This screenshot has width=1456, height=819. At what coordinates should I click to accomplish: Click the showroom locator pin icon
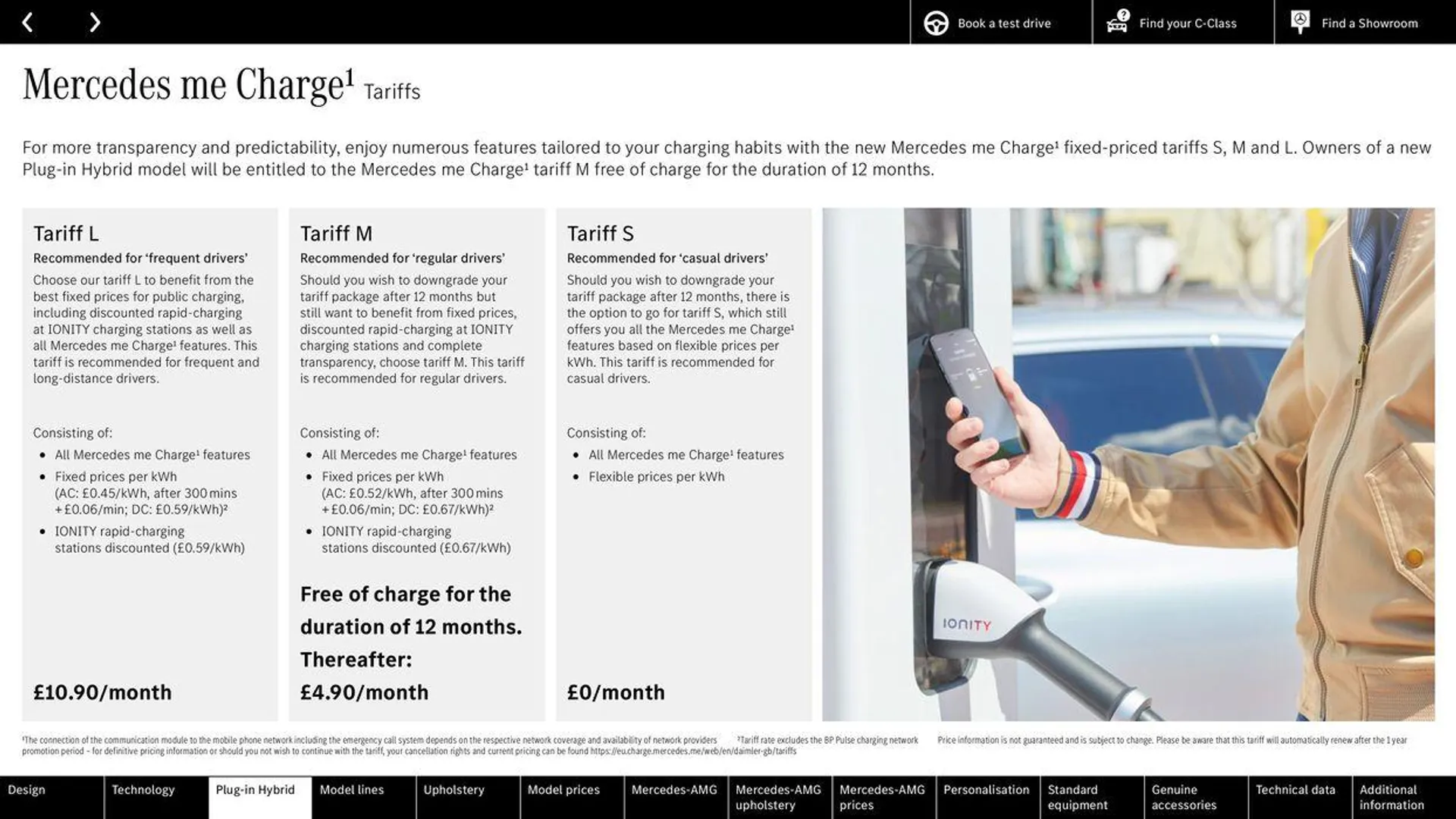[x=1300, y=22]
